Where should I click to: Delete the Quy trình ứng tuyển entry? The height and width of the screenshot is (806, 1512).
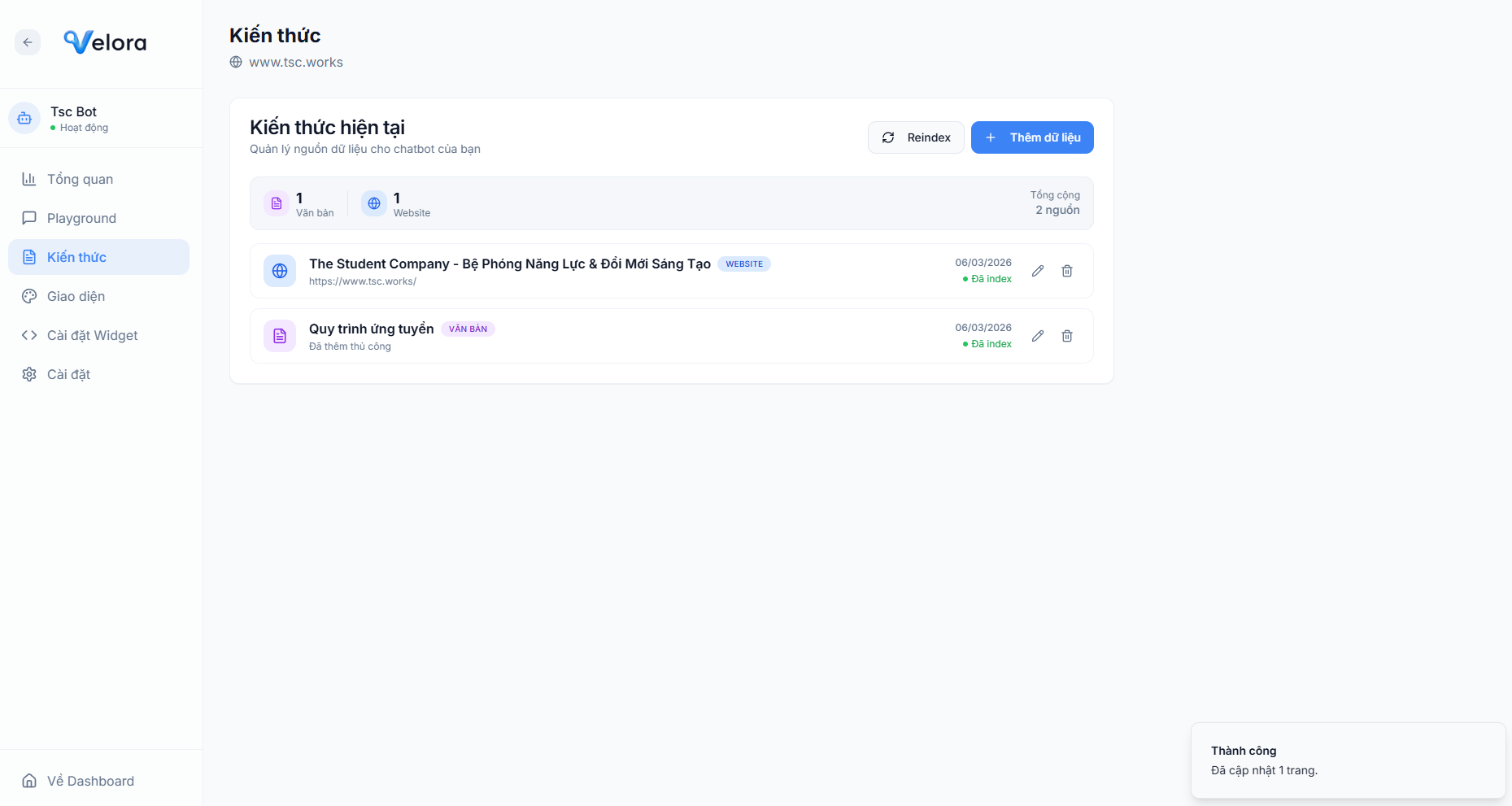click(1067, 336)
